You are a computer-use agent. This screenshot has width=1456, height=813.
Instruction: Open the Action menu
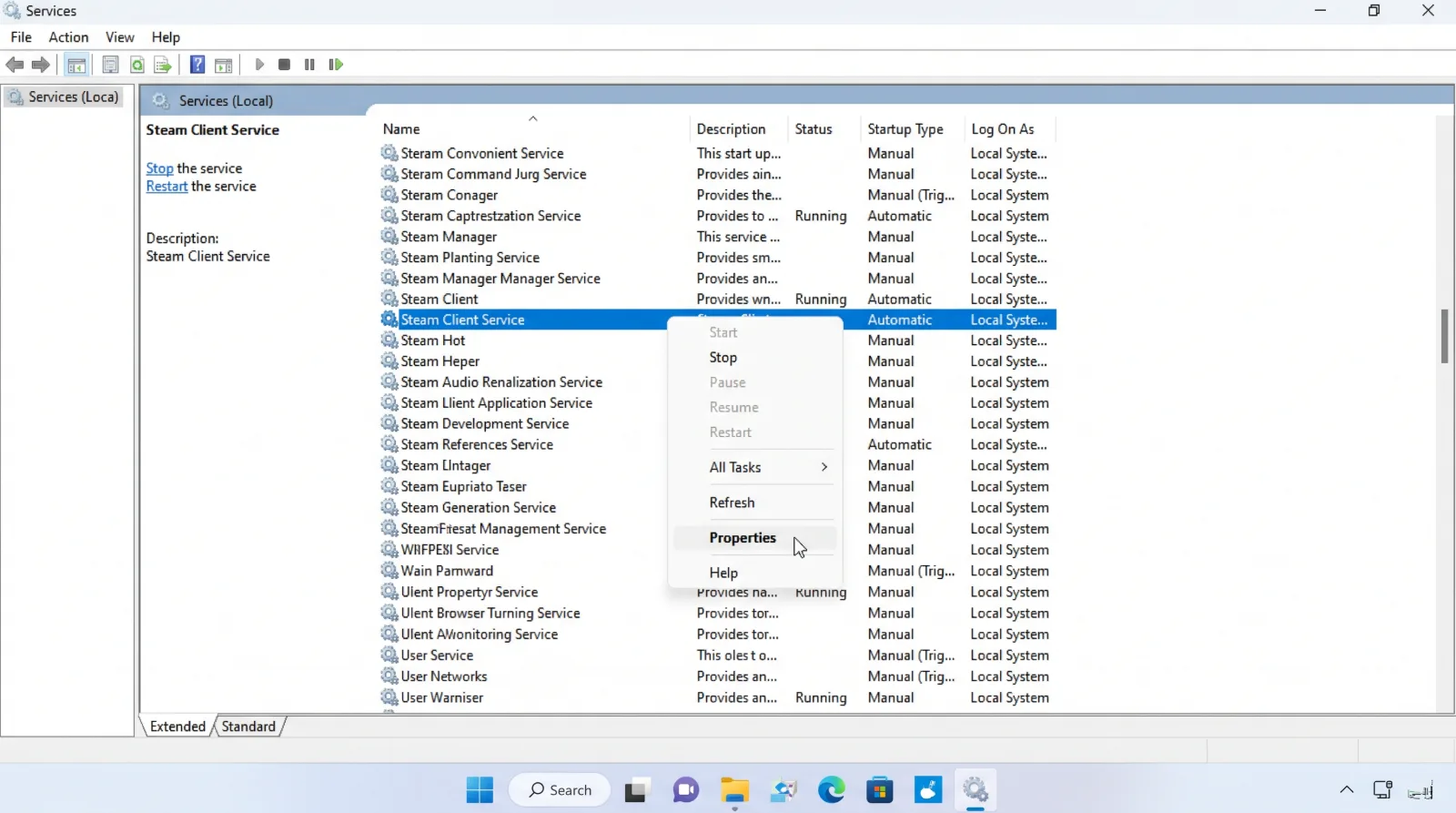coord(68,37)
